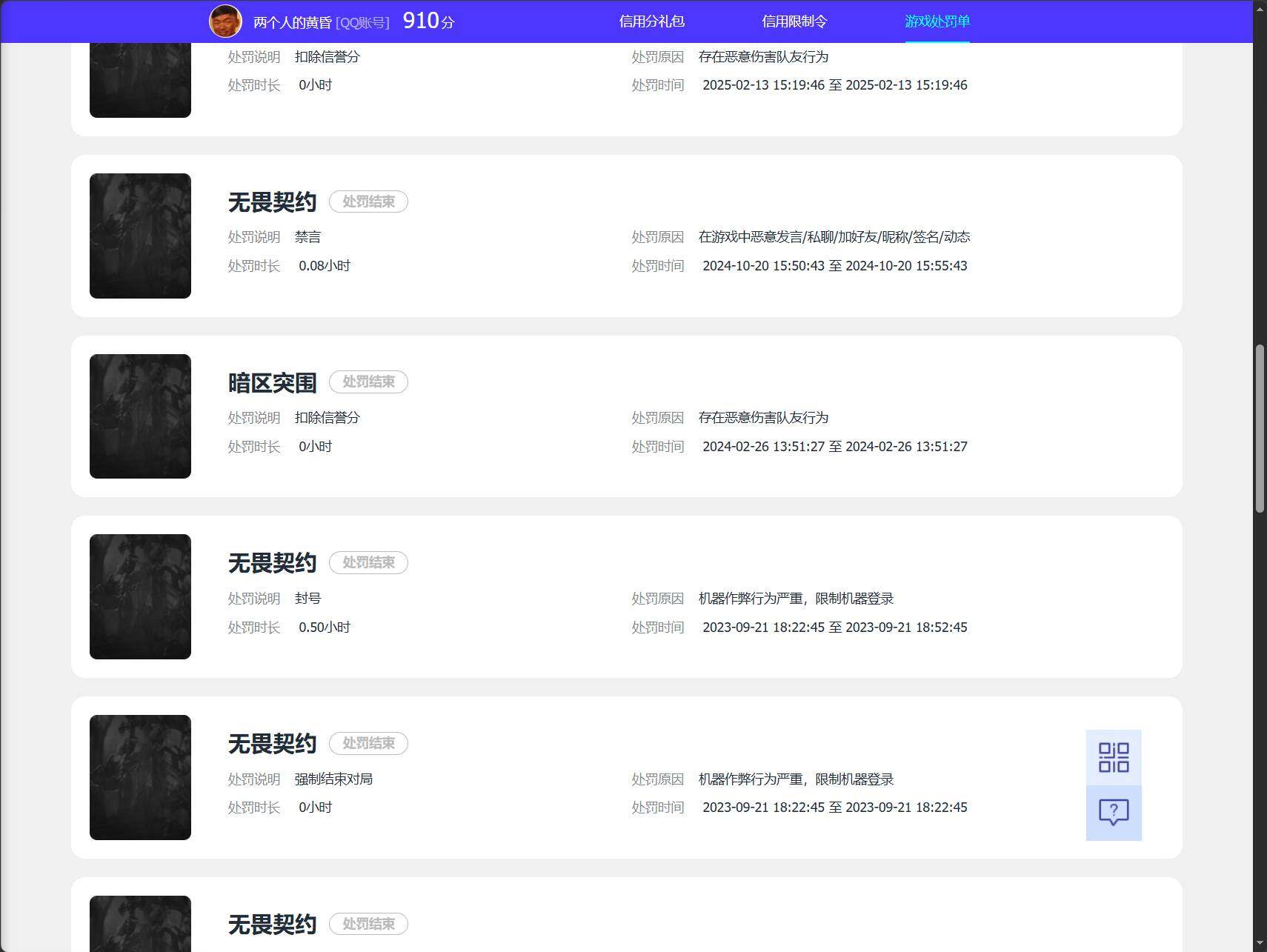Image resolution: width=1267 pixels, height=952 pixels.
Task: Open the 暗区突围 game thumbnail
Action: tap(140, 416)
